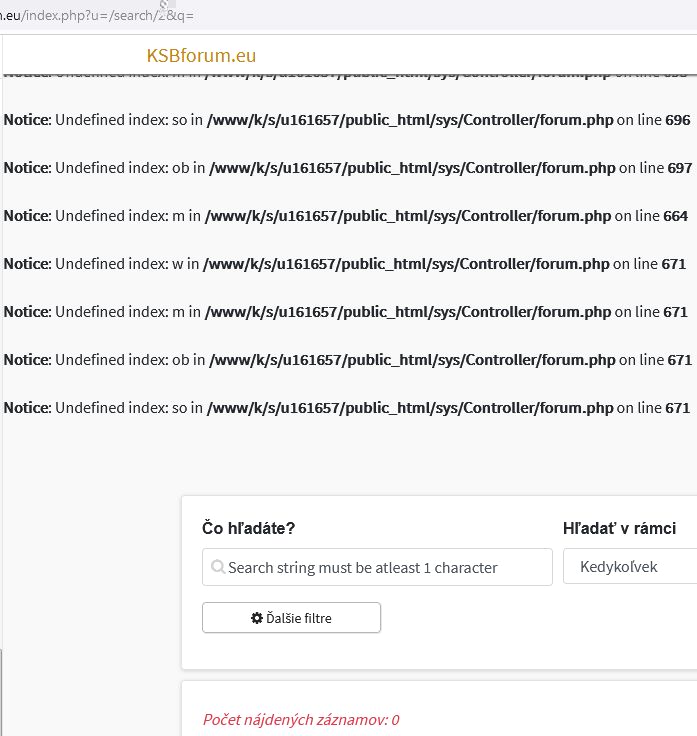Click the gear icon on Ďalšie filtre
The image size is (697, 736).
pos(257,618)
